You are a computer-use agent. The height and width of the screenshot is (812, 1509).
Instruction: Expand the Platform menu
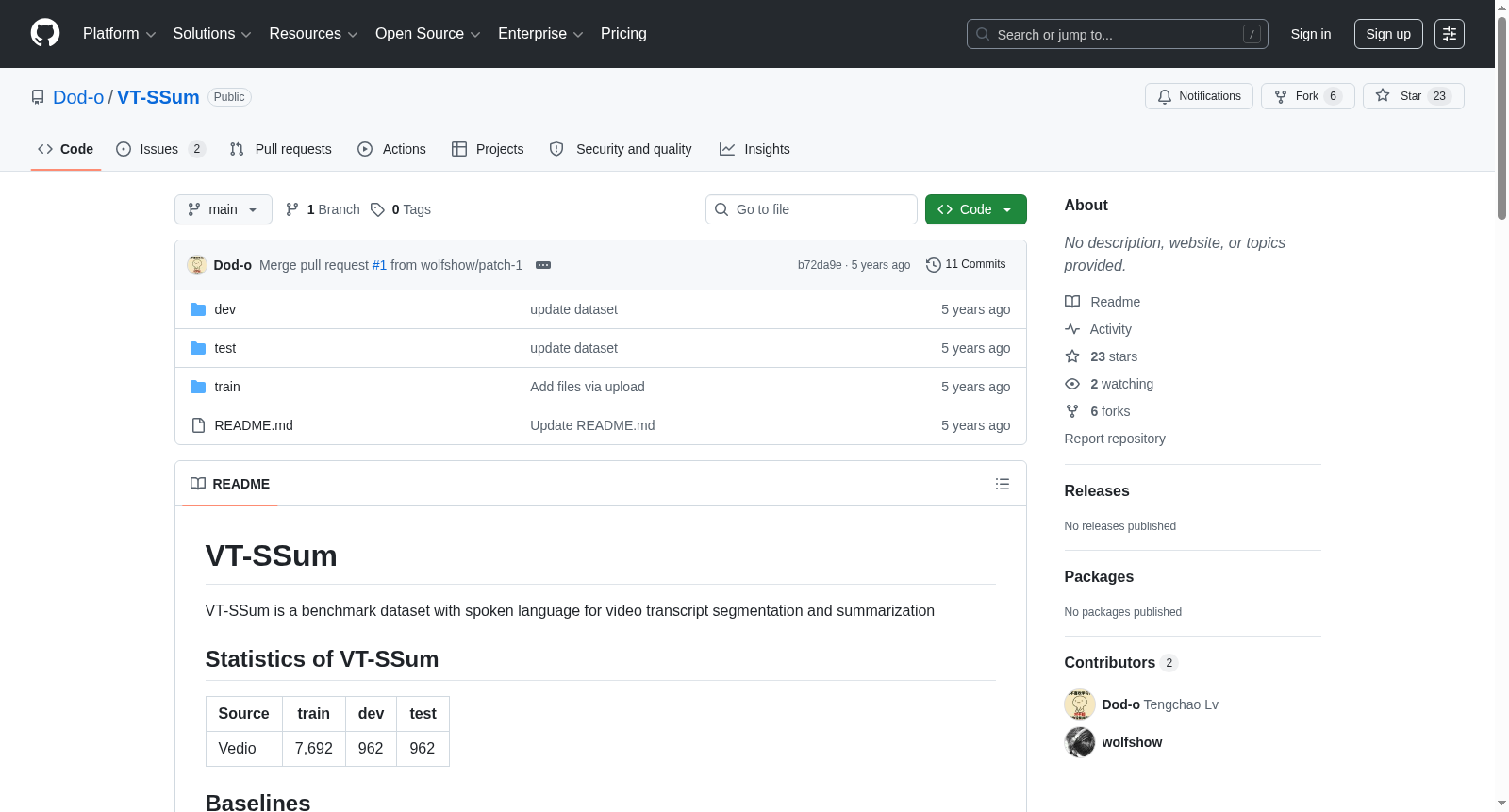(x=120, y=34)
